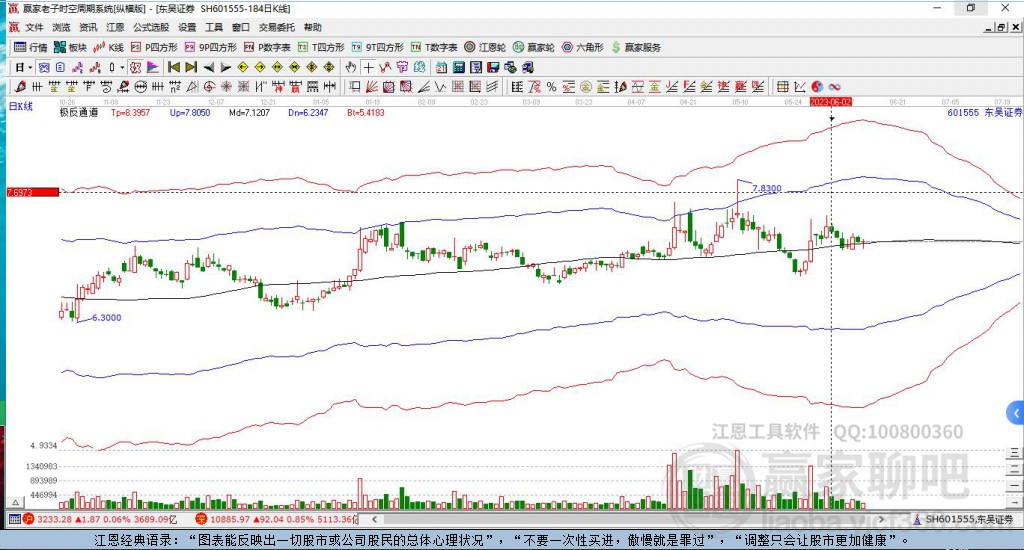The width and height of the screenshot is (1024, 550).
Task: Click scroll-left arrow on horizontal scrollbar
Action: tap(374, 519)
